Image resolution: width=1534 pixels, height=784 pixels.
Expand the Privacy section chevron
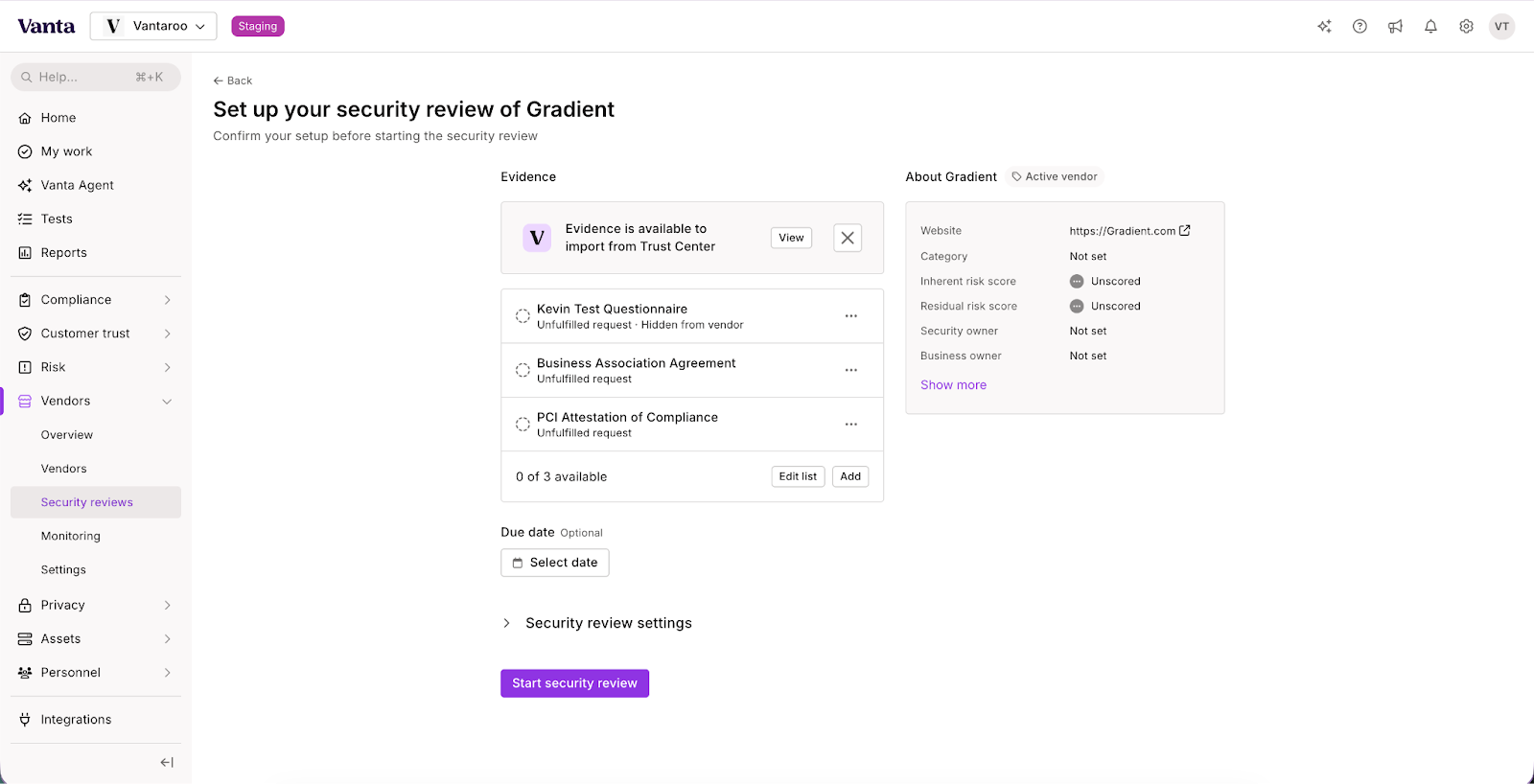167,605
